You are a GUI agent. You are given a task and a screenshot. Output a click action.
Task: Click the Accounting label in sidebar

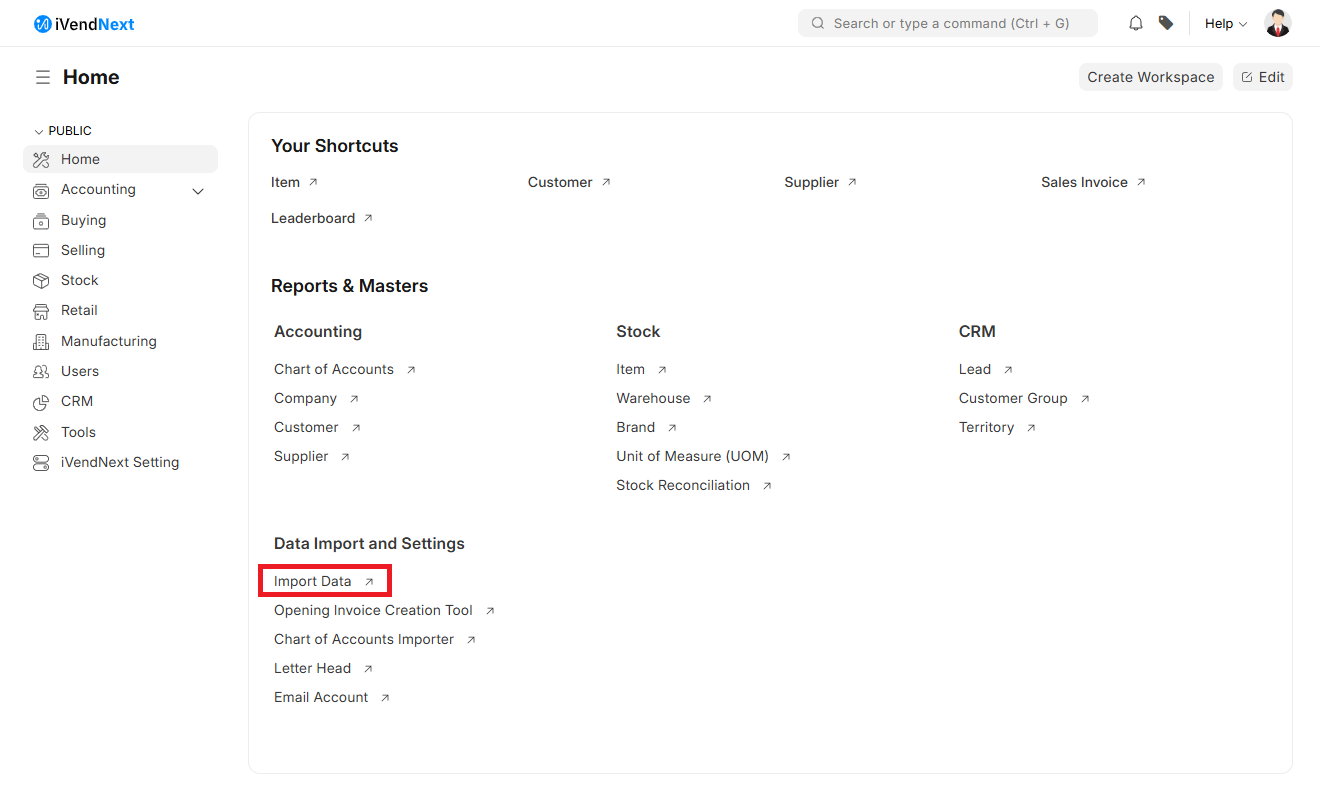click(98, 189)
